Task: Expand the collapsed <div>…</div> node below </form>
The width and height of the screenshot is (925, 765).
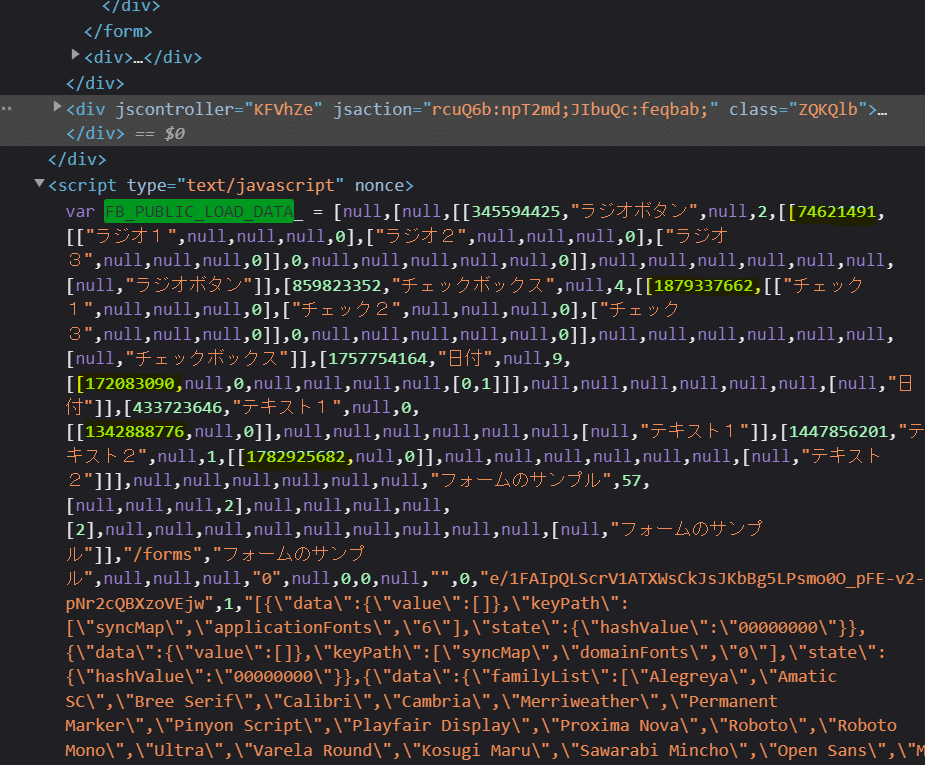Action: pos(75,55)
